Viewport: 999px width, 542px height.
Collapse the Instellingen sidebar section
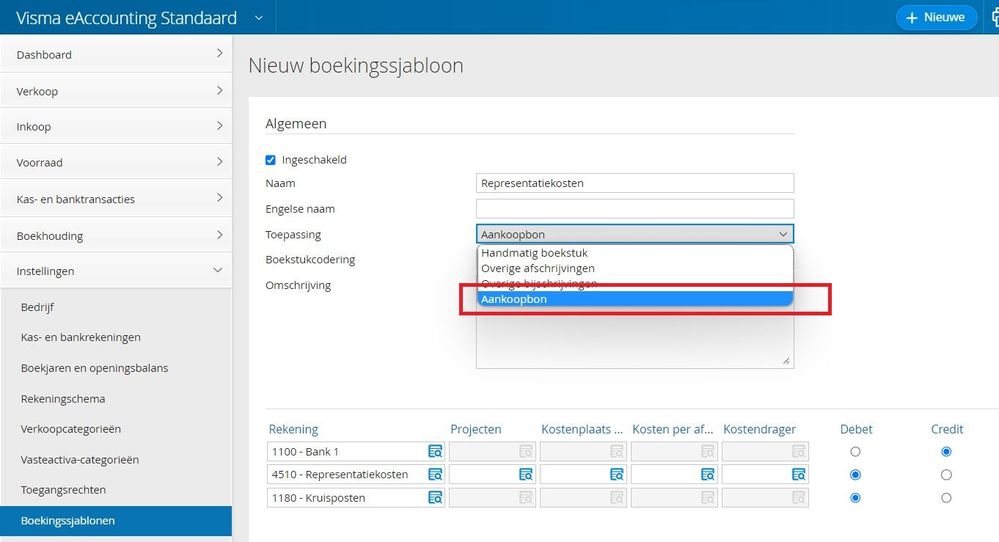(116, 271)
